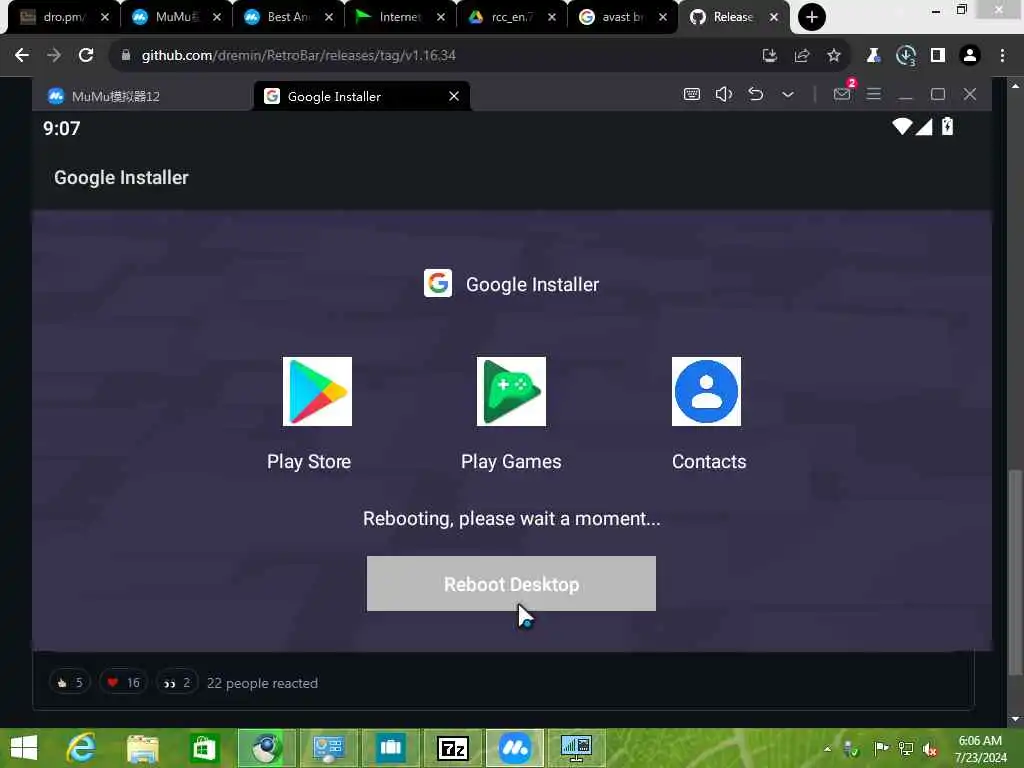Open the browser profile avatar
1024x768 pixels.
970,55
